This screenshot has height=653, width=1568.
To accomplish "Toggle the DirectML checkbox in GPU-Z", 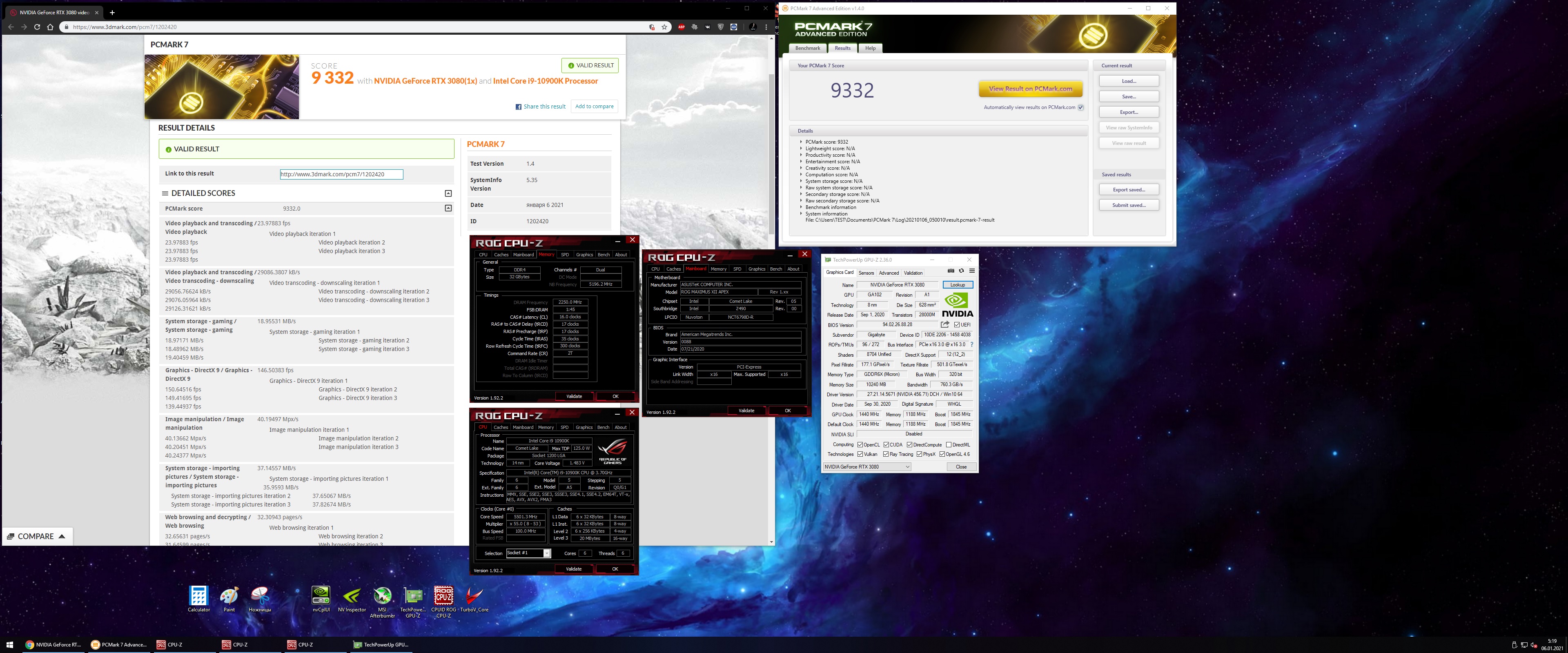I will 948,444.
